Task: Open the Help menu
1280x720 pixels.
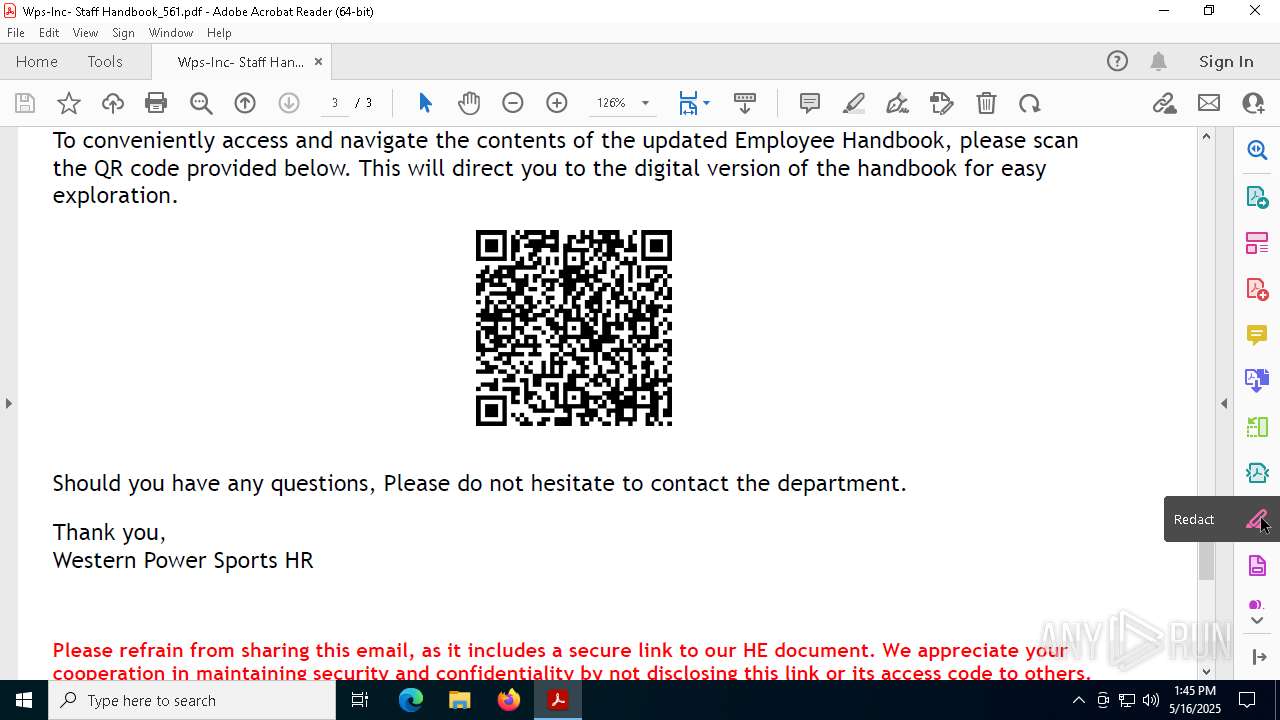Action: 219,33
